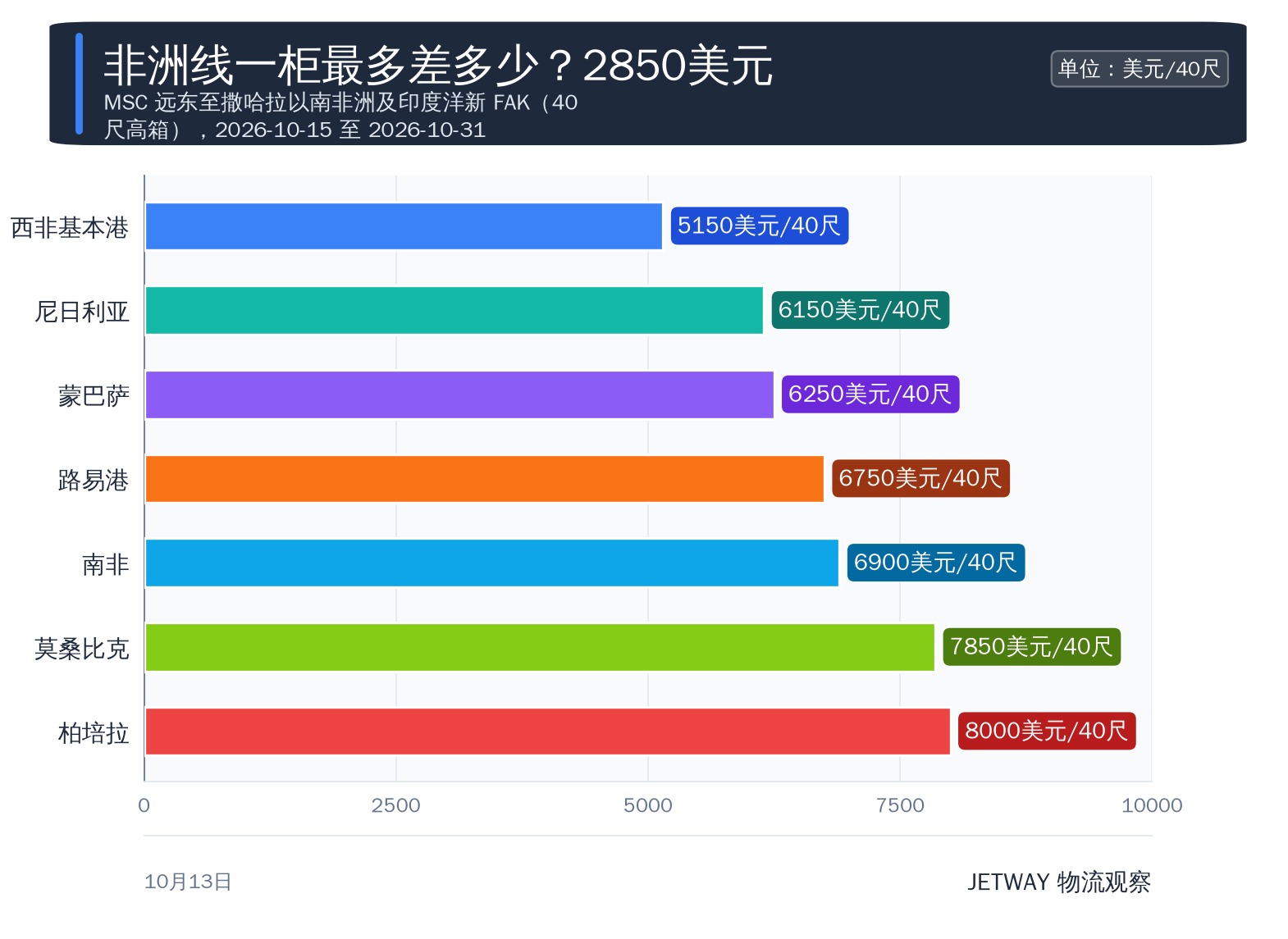Click the 6900美元/40尺 value label
Image resolution: width=1288 pixels, height=939 pixels.
click(x=936, y=563)
